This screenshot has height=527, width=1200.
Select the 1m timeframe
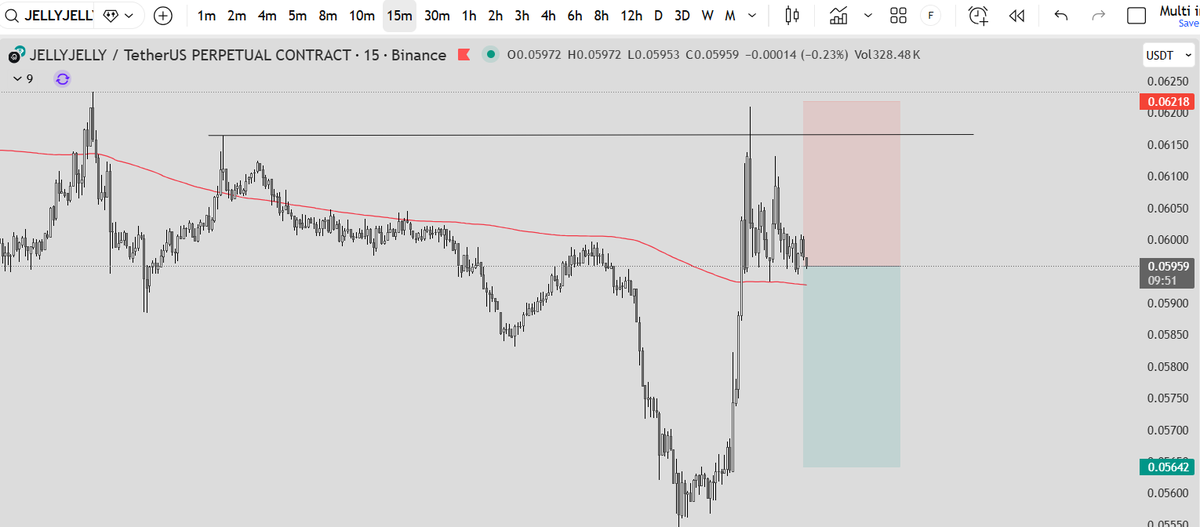point(207,16)
